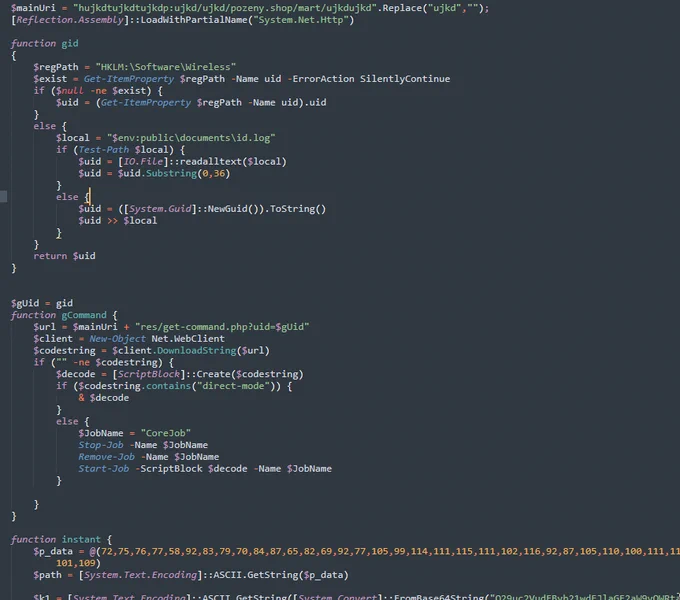Click the '$gUid = gid' assignment line

(42, 303)
